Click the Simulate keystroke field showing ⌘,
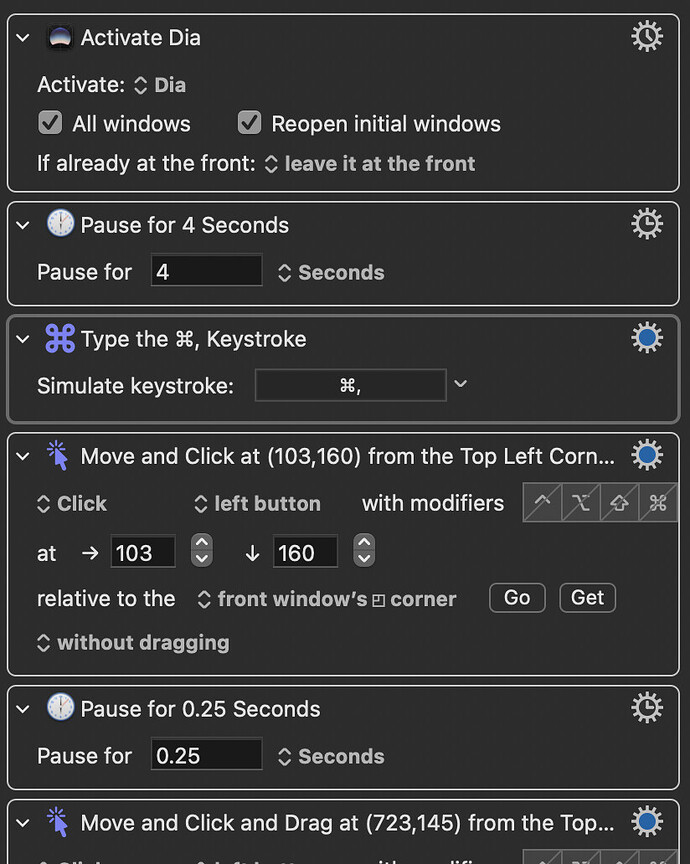The image size is (690, 864). point(351,385)
